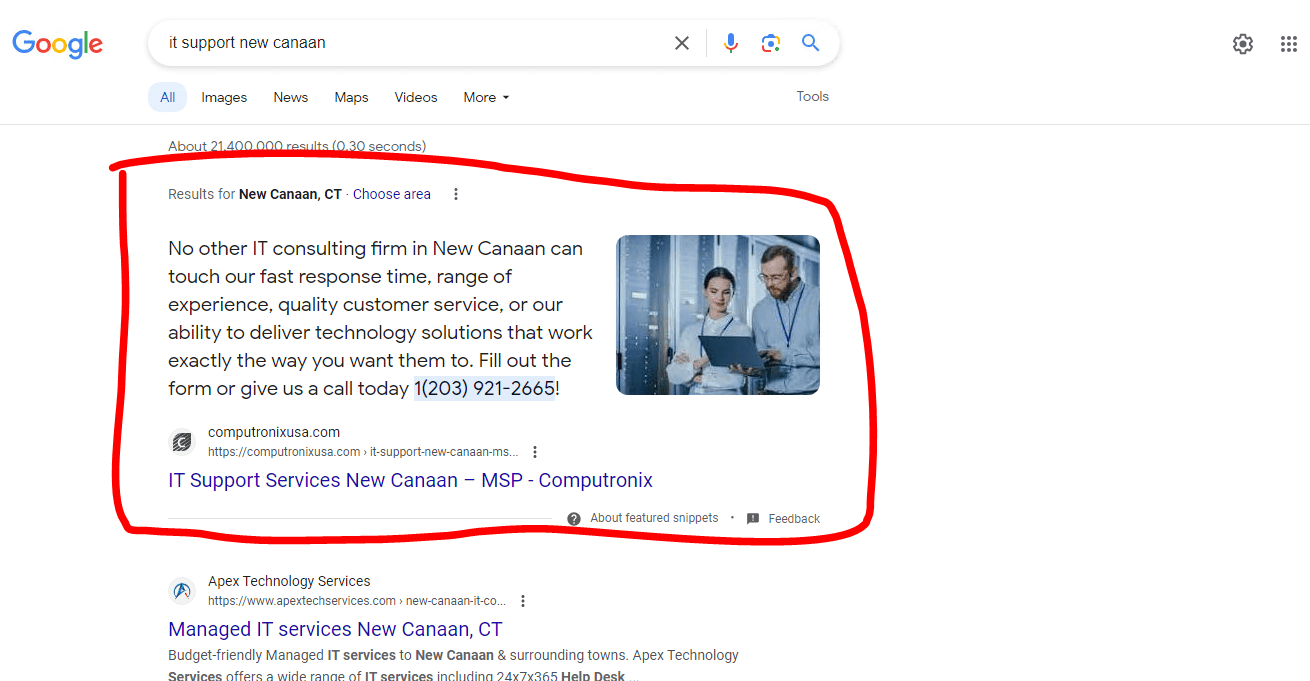Open Google Lens image search
This screenshot has width=1310, height=681.
tap(770, 43)
